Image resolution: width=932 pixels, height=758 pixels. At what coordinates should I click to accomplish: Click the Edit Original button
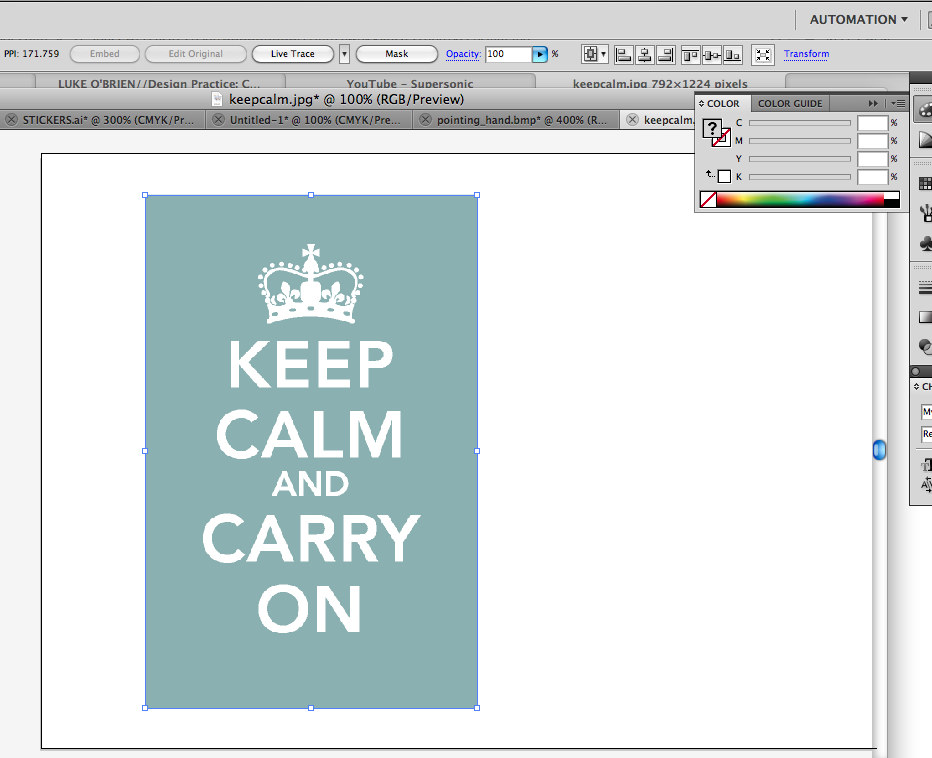click(x=196, y=54)
